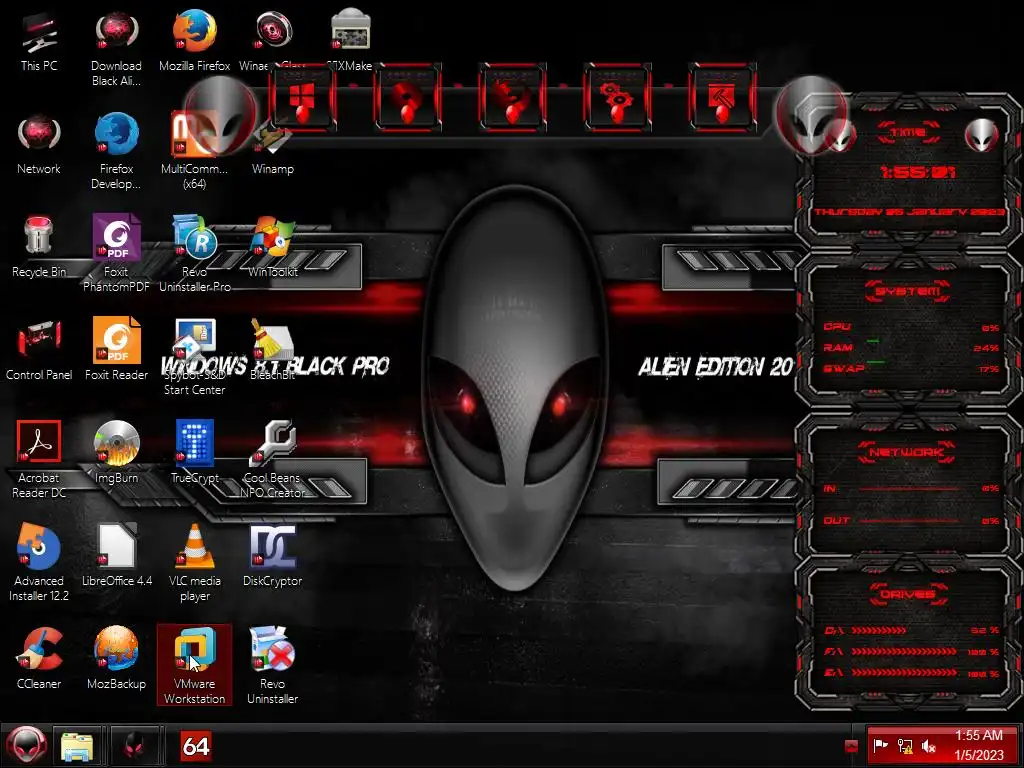Select the Advanced Installer 12.2 icon
Screen dimensions: 1024x768
pyautogui.click(x=39, y=562)
